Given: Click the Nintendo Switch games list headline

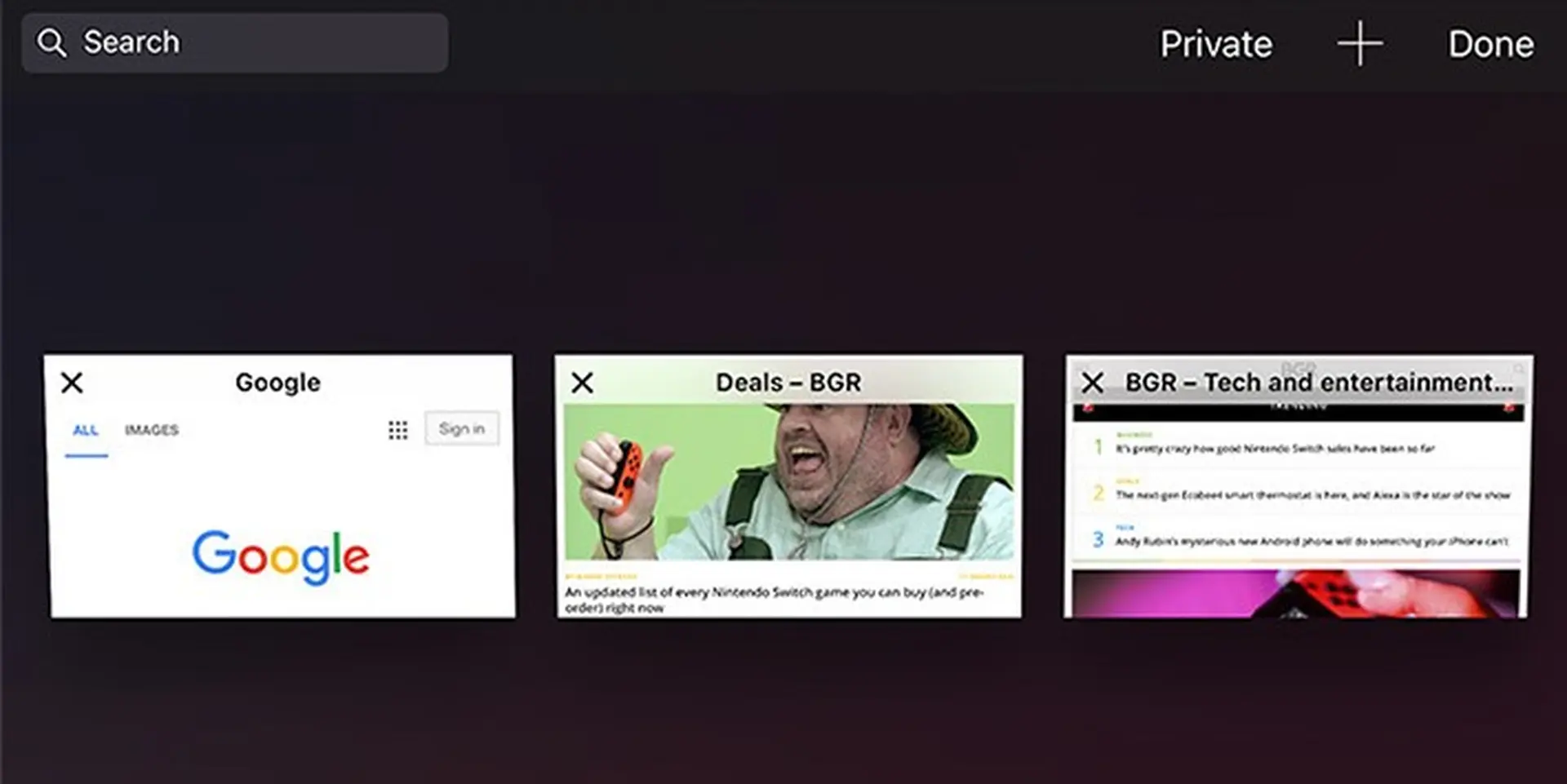Looking at the screenshot, I should tap(774, 600).
